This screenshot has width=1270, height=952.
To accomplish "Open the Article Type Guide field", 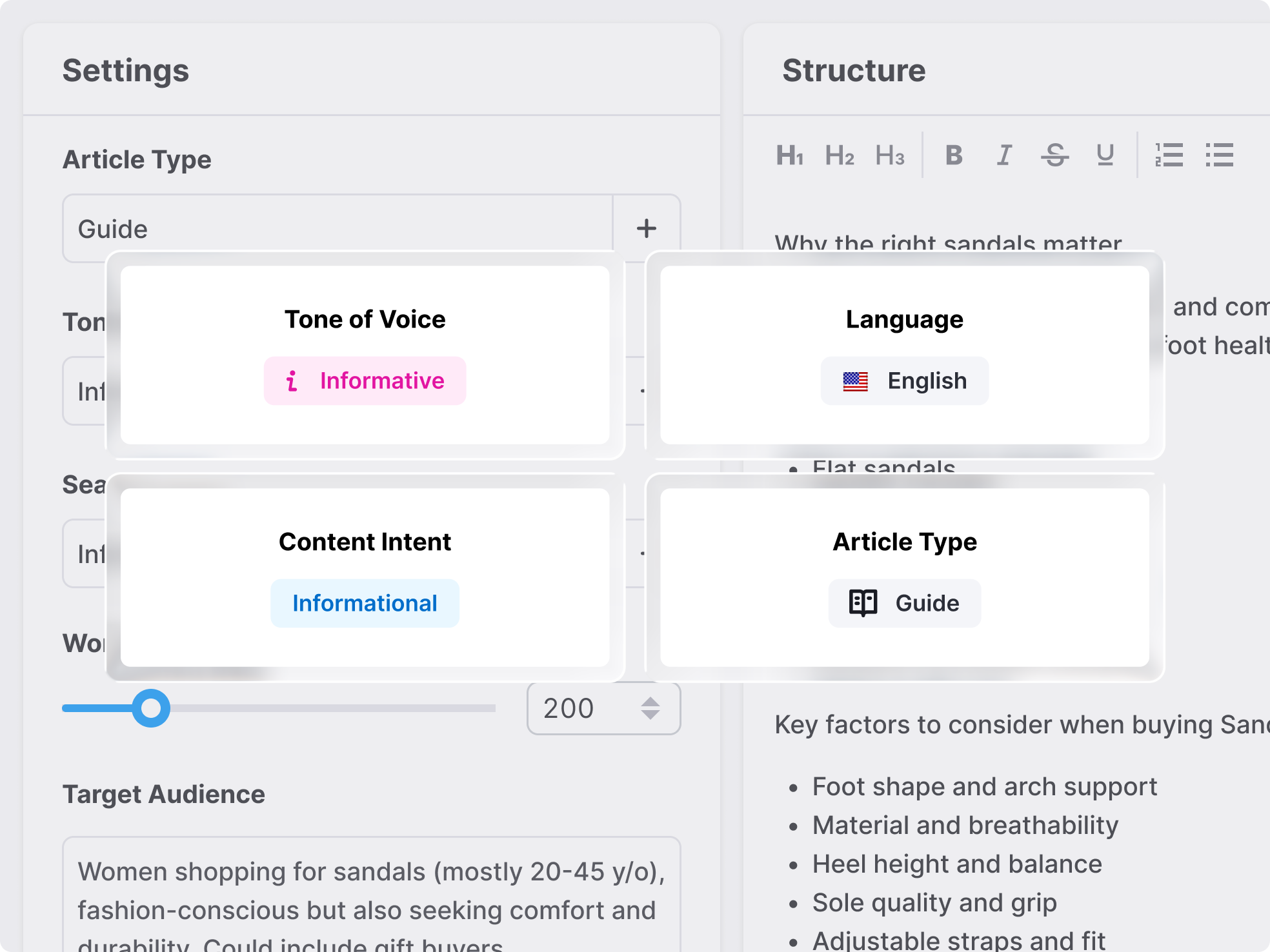I will click(x=338, y=228).
